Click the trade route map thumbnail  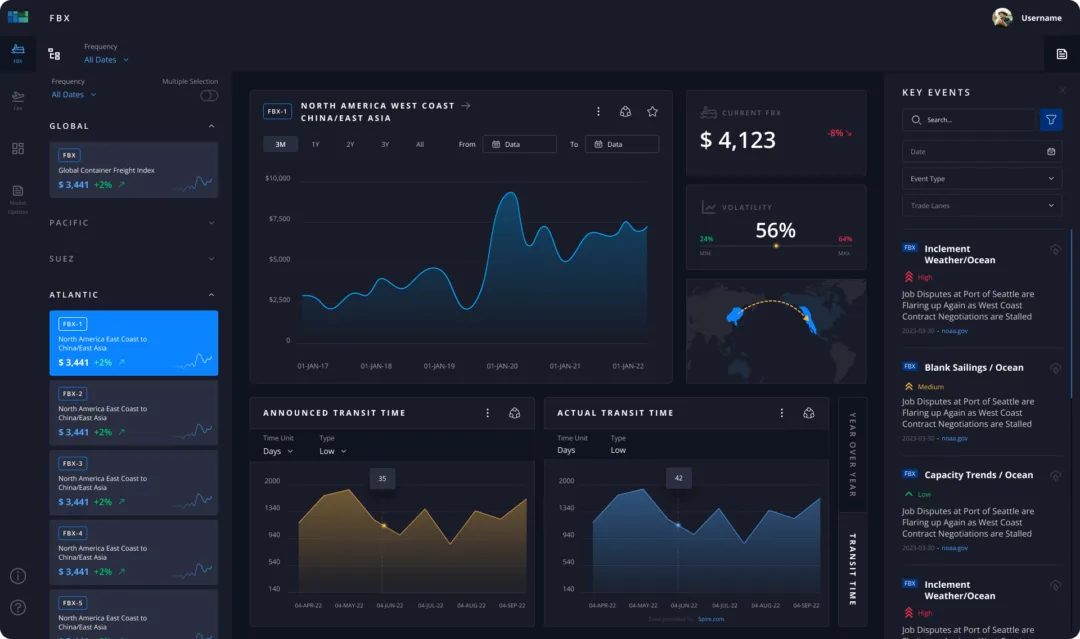[776, 331]
